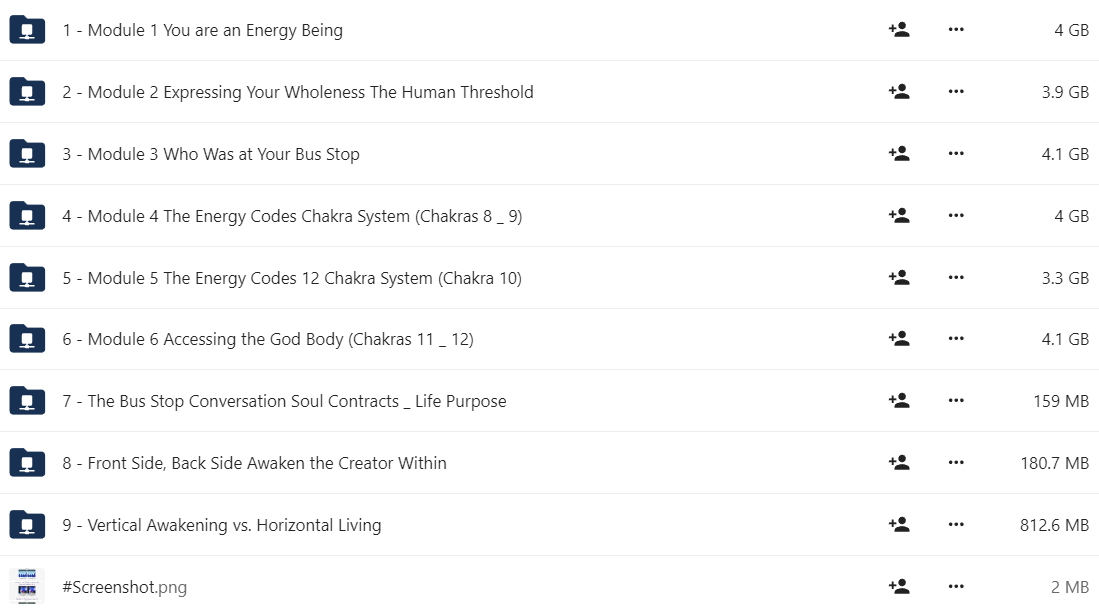The width and height of the screenshot is (1099, 613).
Task: Open more options for #Screenshot.png
Action: 956,586
